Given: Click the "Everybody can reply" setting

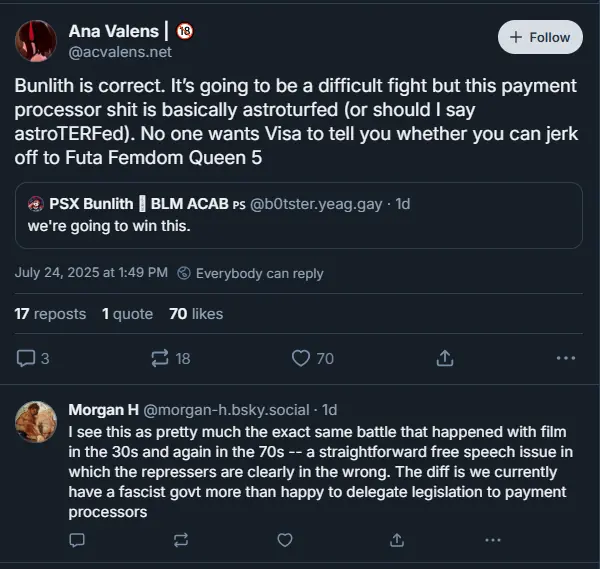Looking at the screenshot, I should pyautogui.click(x=259, y=273).
